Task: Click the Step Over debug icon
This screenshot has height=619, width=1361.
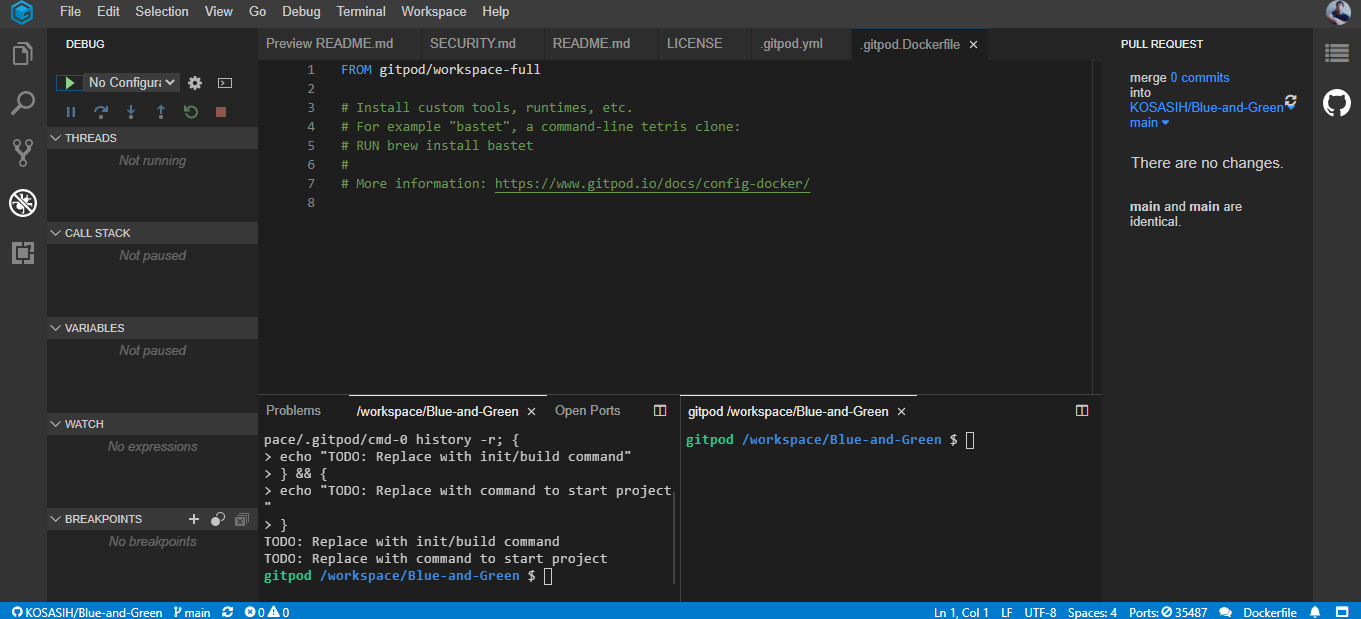Action: click(x=101, y=112)
